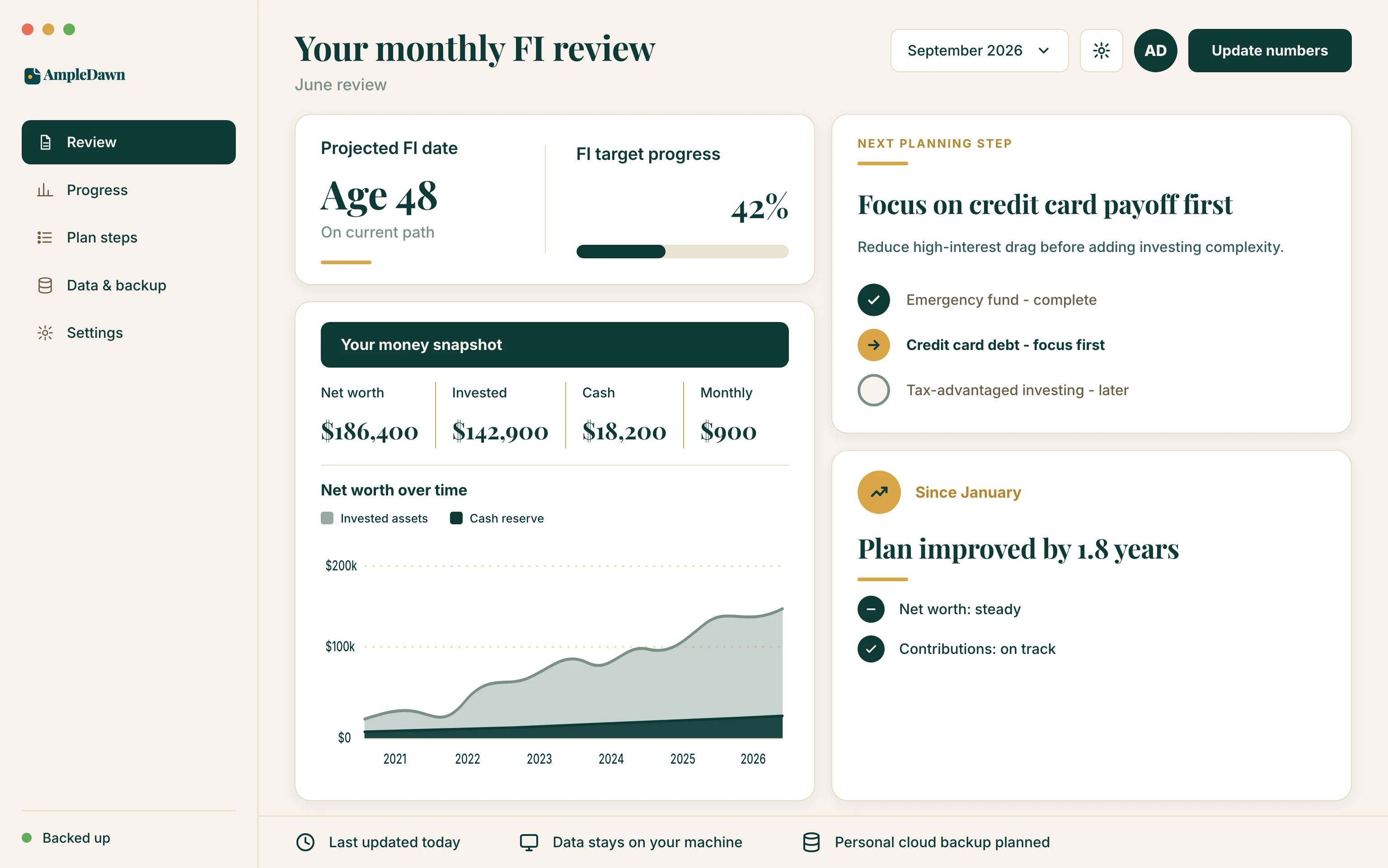Viewport: 1388px width, 868px height.
Task: Open the Review tab
Action: (x=129, y=142)
